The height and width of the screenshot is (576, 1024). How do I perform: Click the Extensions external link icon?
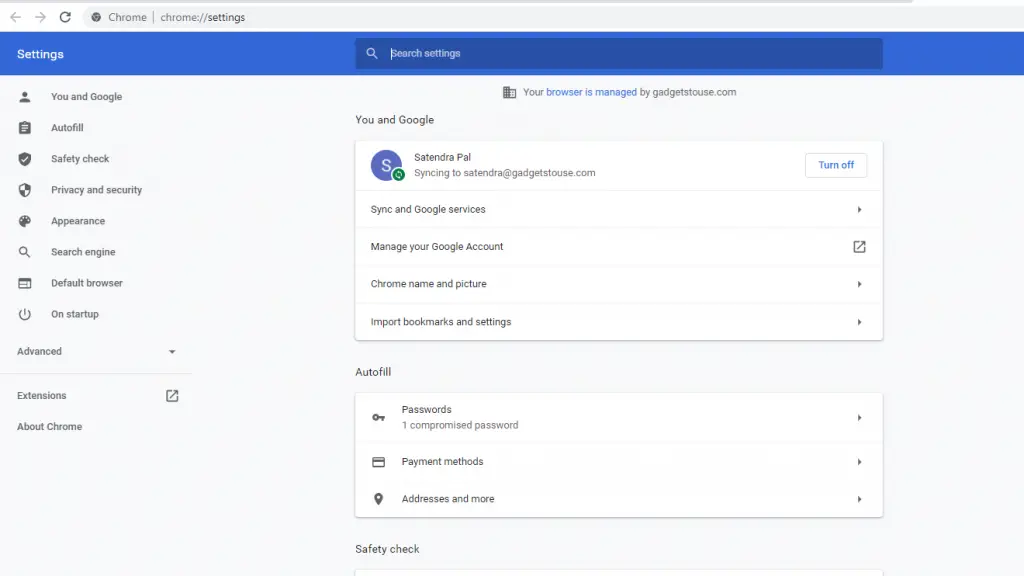172,396
